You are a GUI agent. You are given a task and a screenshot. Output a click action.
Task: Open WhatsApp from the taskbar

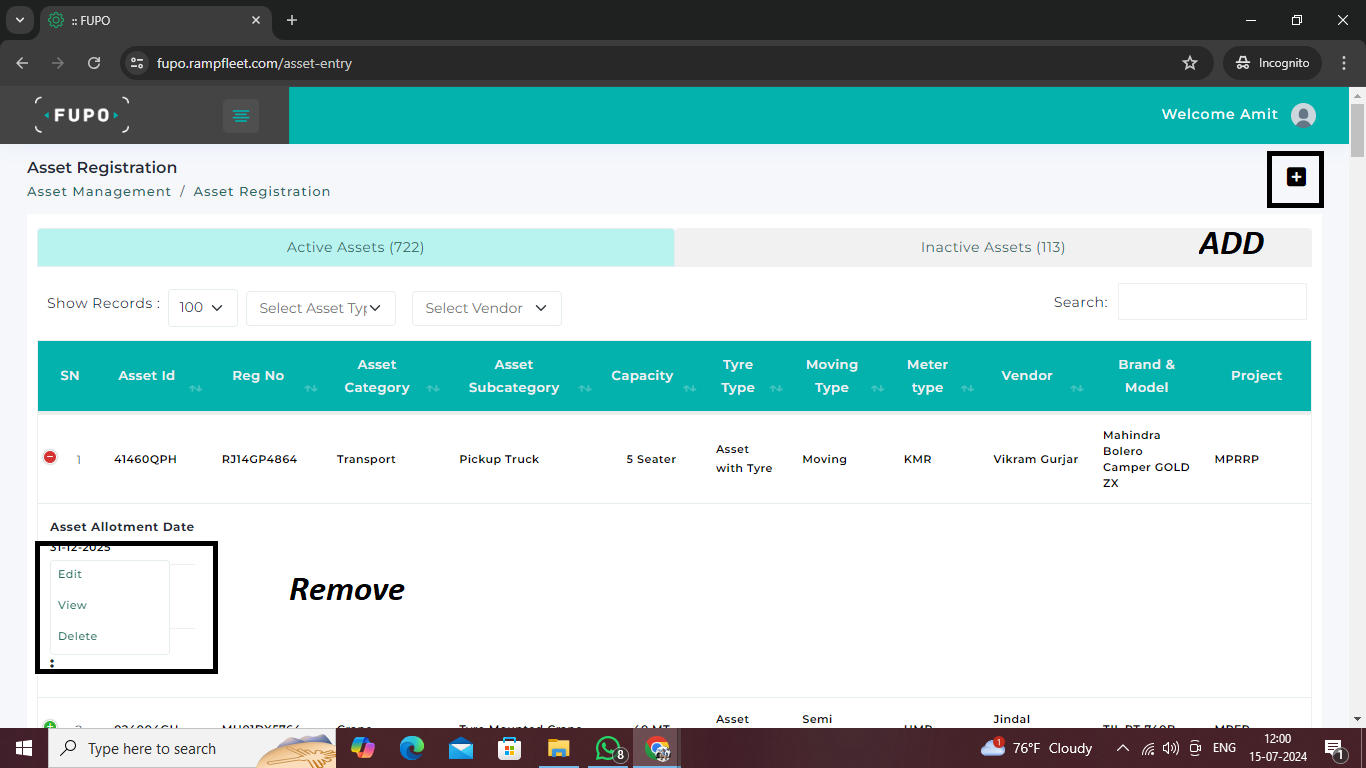[x=608, y=748]
